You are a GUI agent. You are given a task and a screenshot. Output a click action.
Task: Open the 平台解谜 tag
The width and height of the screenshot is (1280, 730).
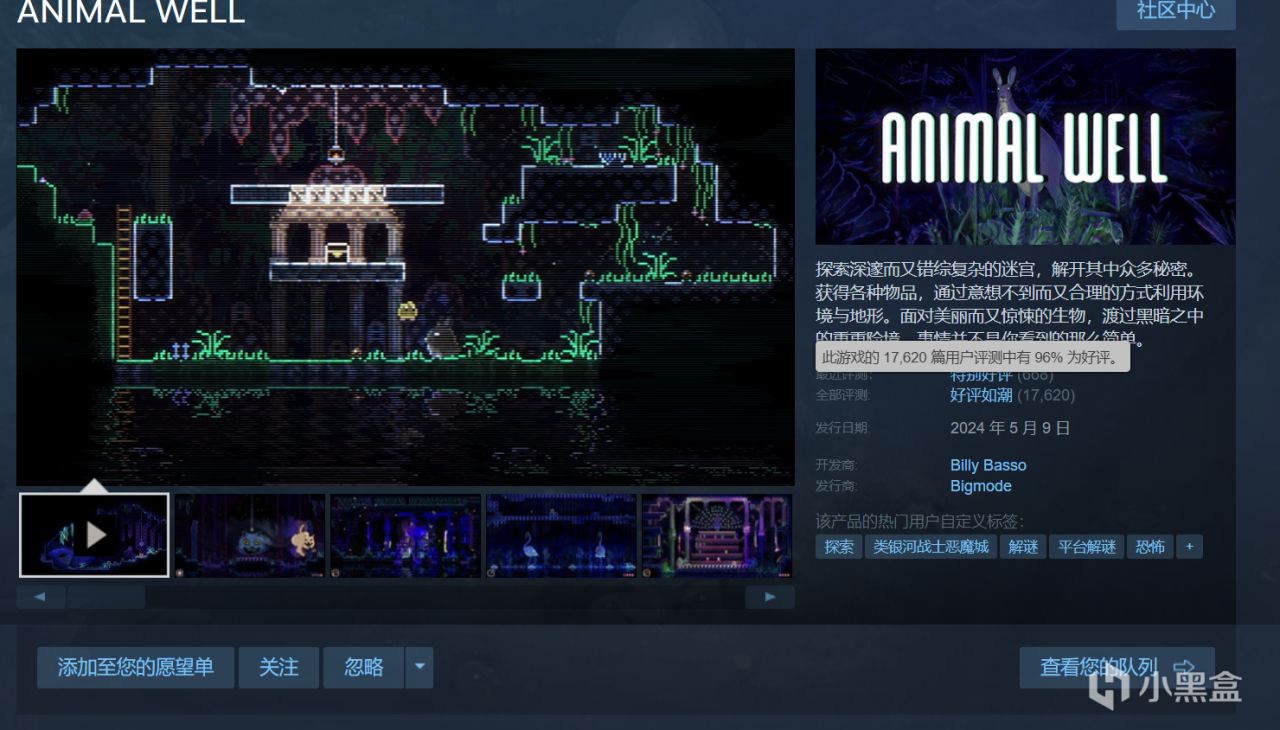click(1087, 547)
